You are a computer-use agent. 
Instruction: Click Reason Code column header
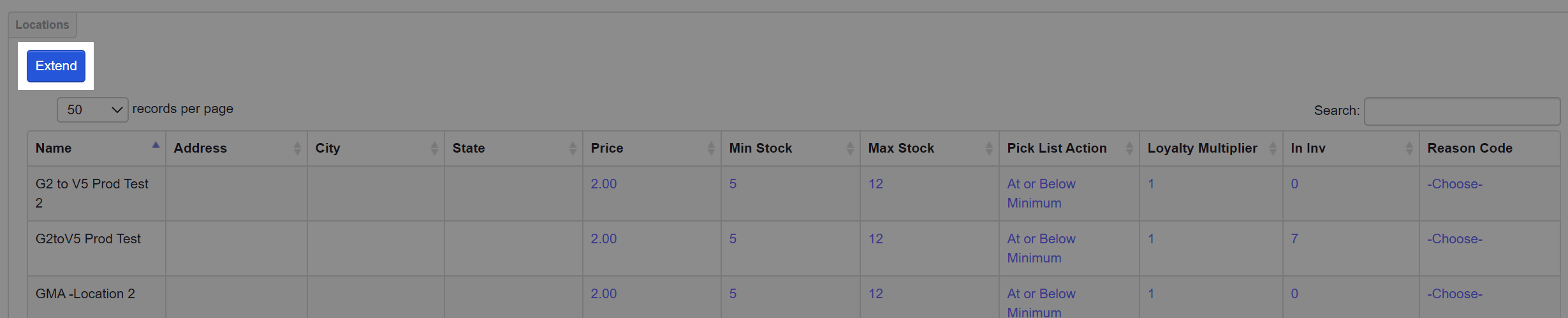pos(1470,148)
